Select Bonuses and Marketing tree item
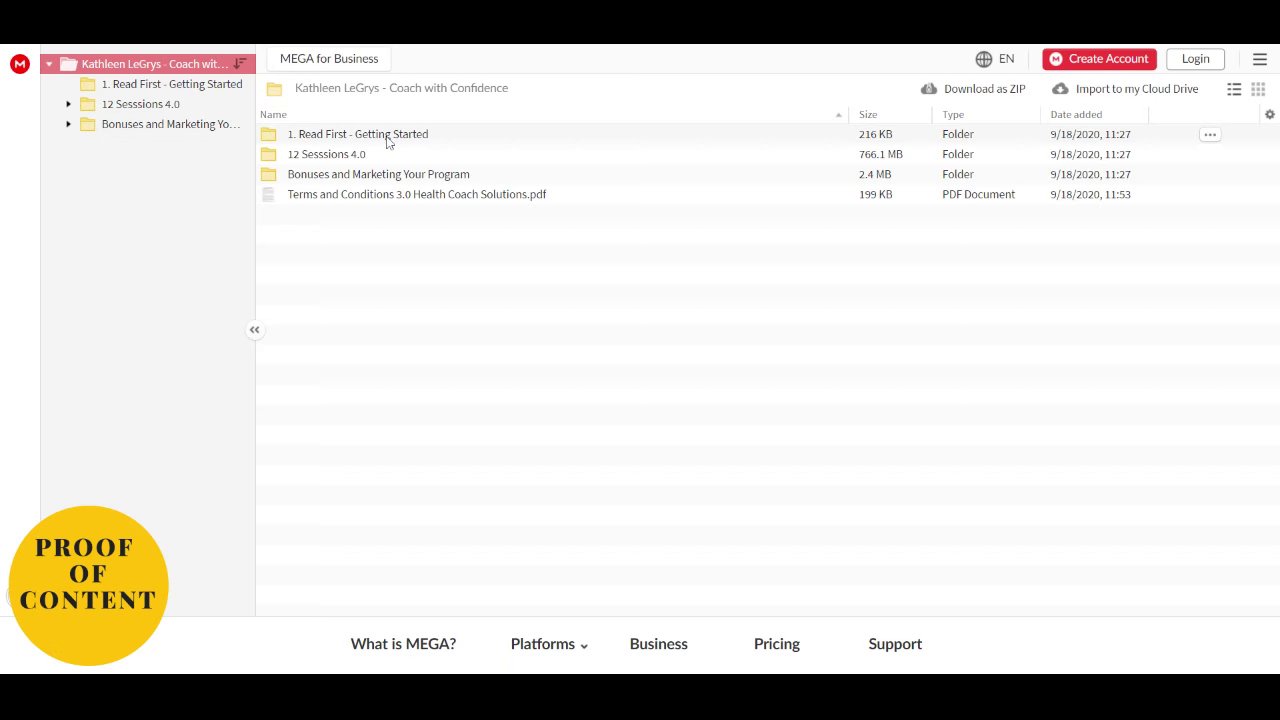Viewport: 1280px width, 720px height. (x=171, y=124)
